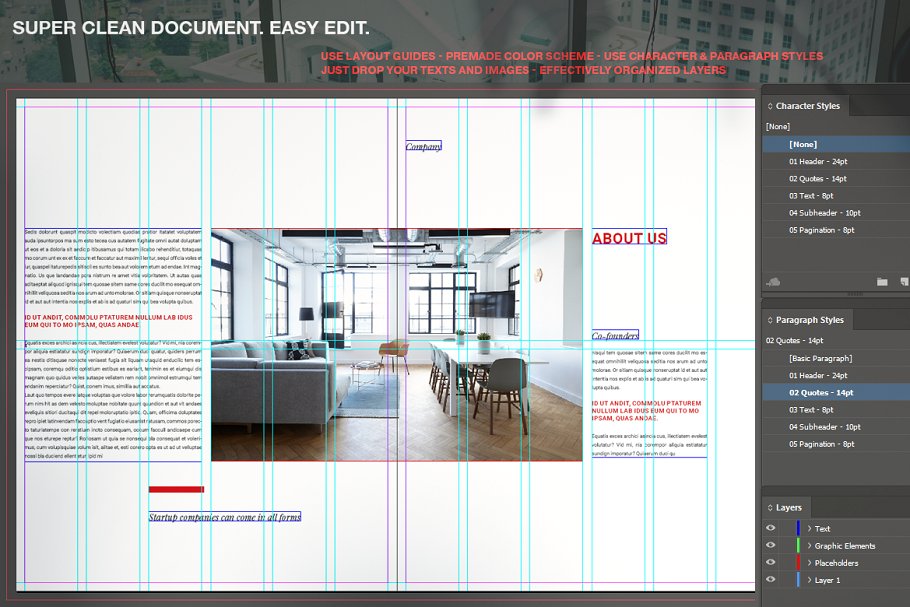Expand the Placeholders layer arrow

[x=809, y=563]
